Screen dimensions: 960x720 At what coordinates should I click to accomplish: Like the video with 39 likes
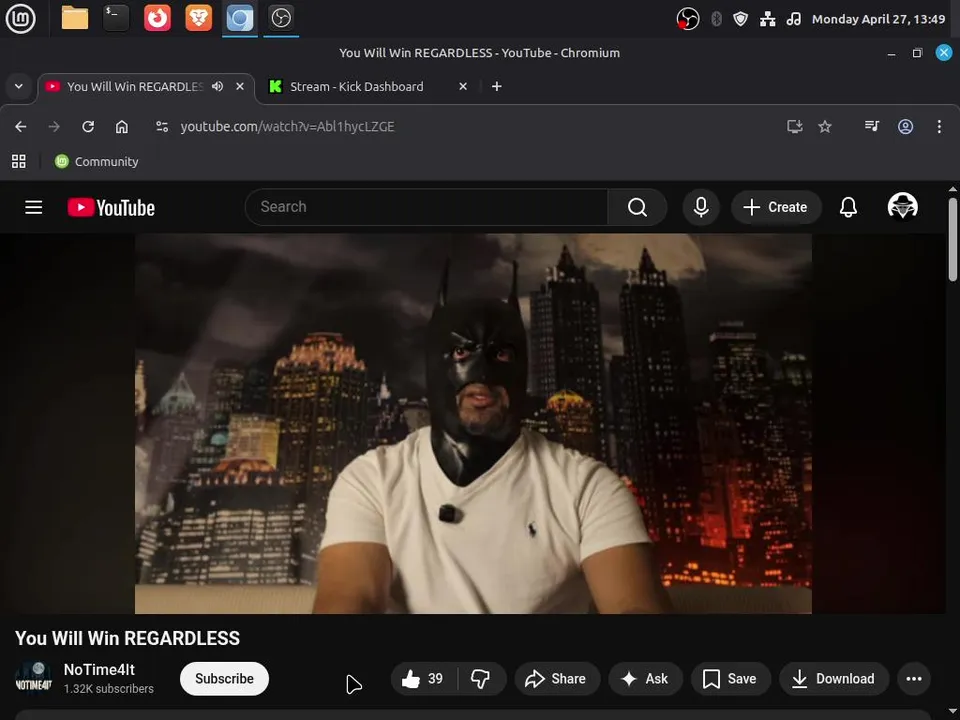click(x=423, y=678)
